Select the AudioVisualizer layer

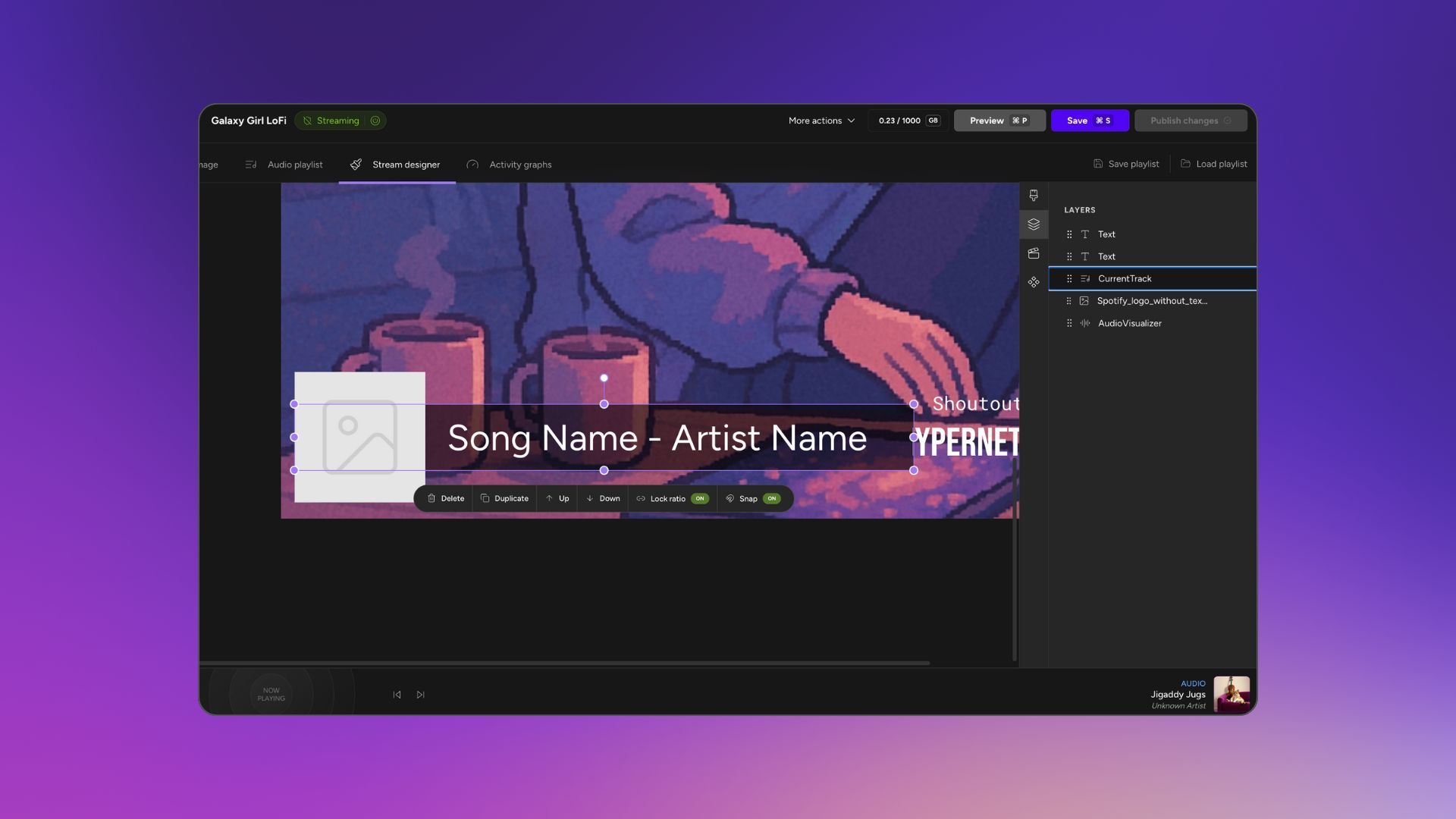(1153, 323)
